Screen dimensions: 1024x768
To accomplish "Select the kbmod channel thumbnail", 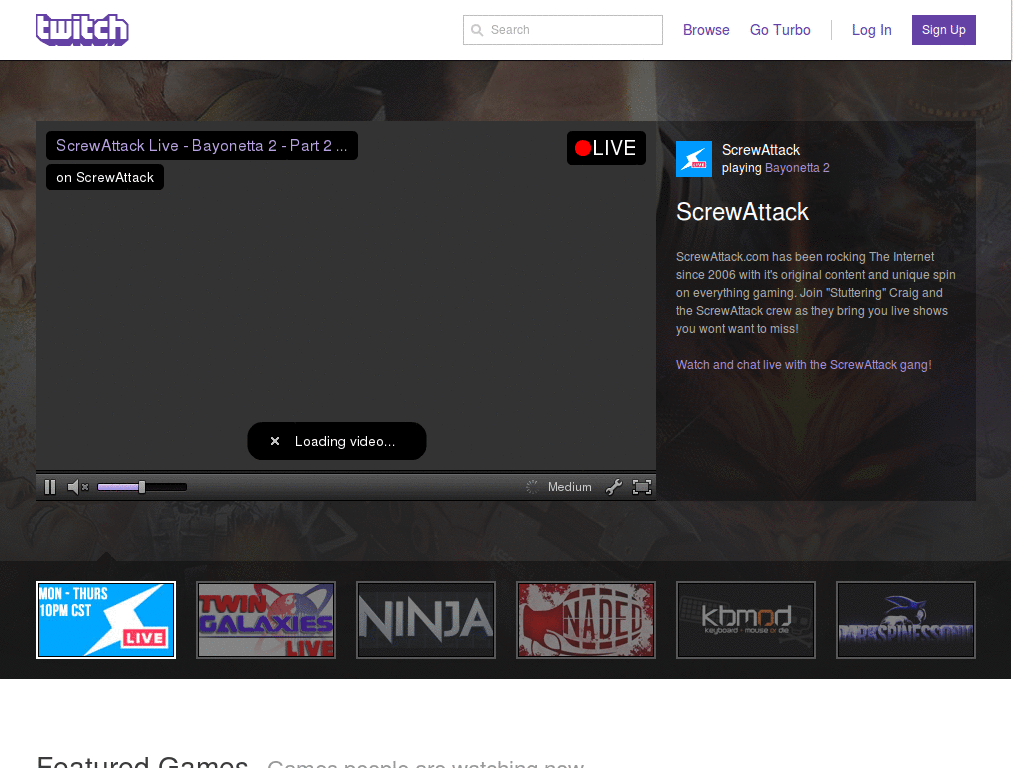I will point(746,620).
